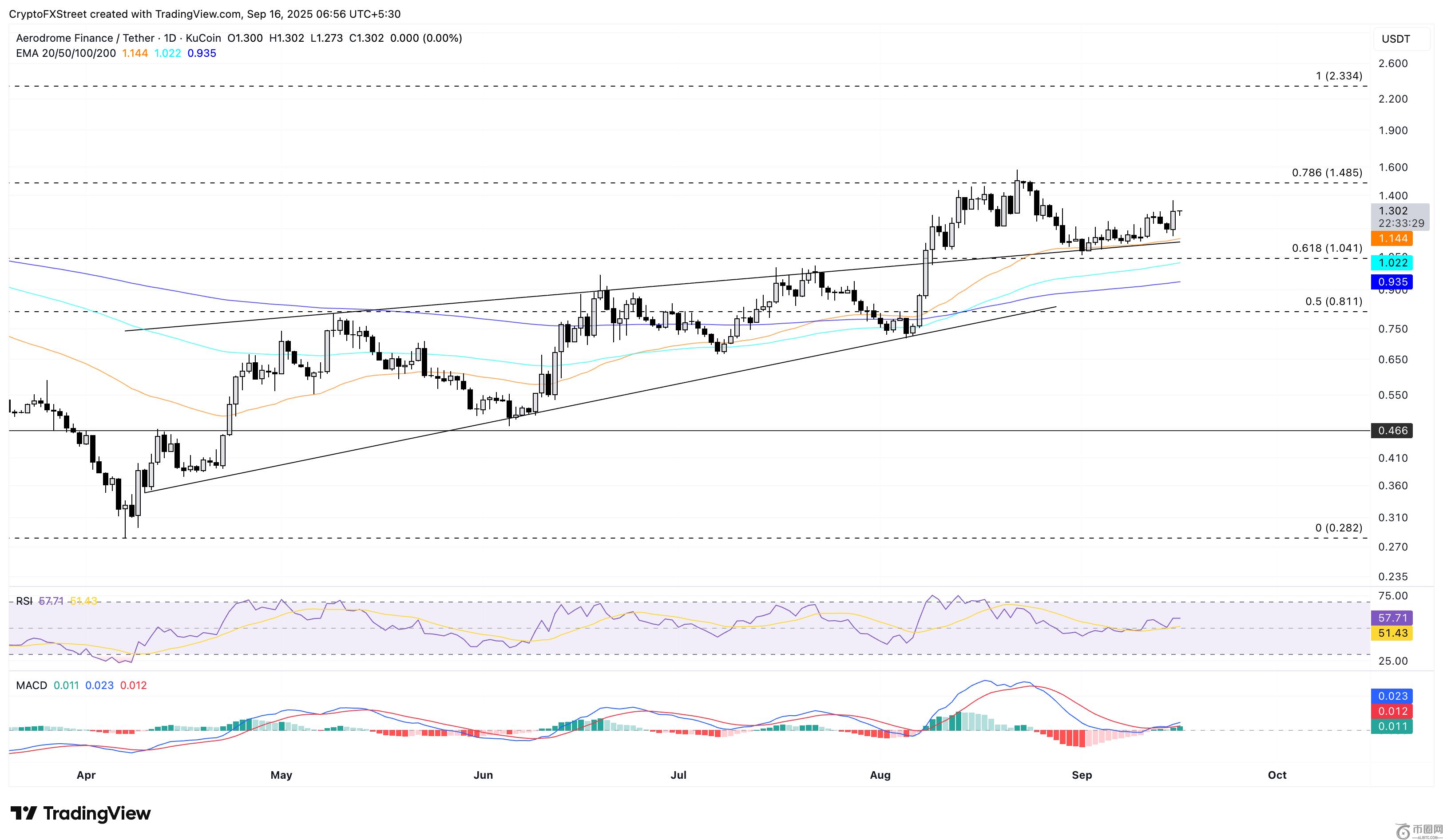Click the blue 0.935 EMA price tag
This screenshot has height=840, width=1443.
coord(1391,282)
